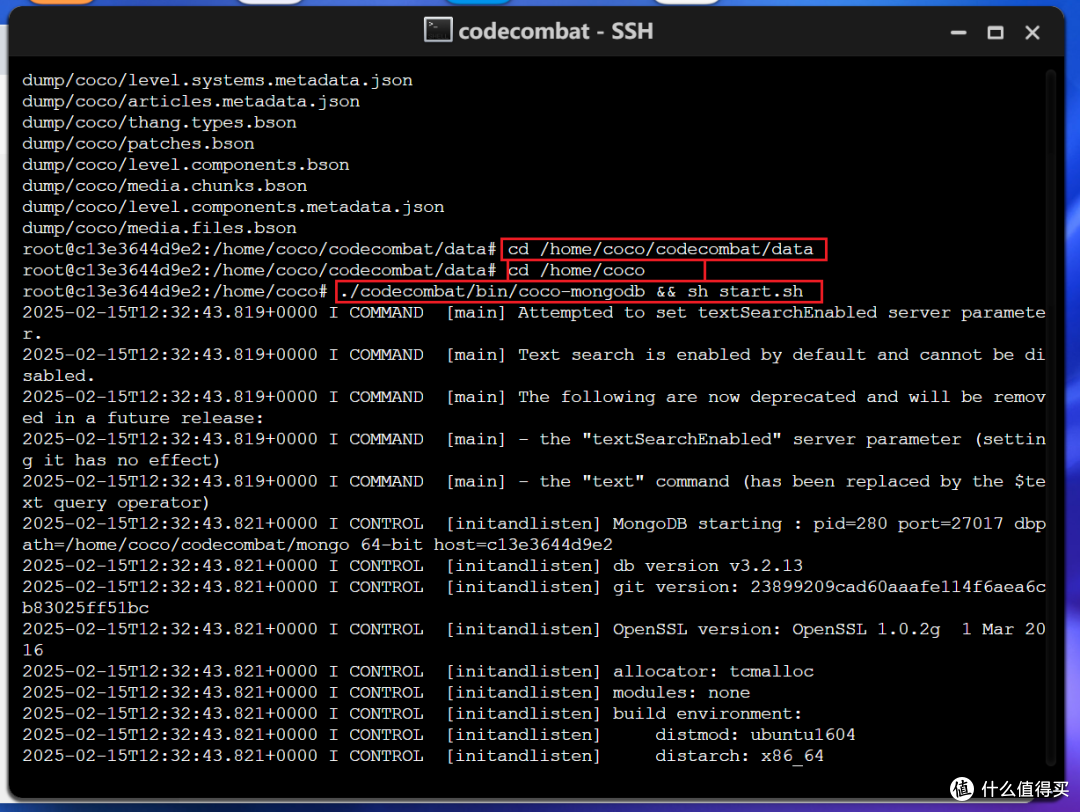Screen dimensions: 1080x812
Task: Click the "./codecombat/bin/coco-mongodb && sh start.sh" command
Action: coord(578,291)
